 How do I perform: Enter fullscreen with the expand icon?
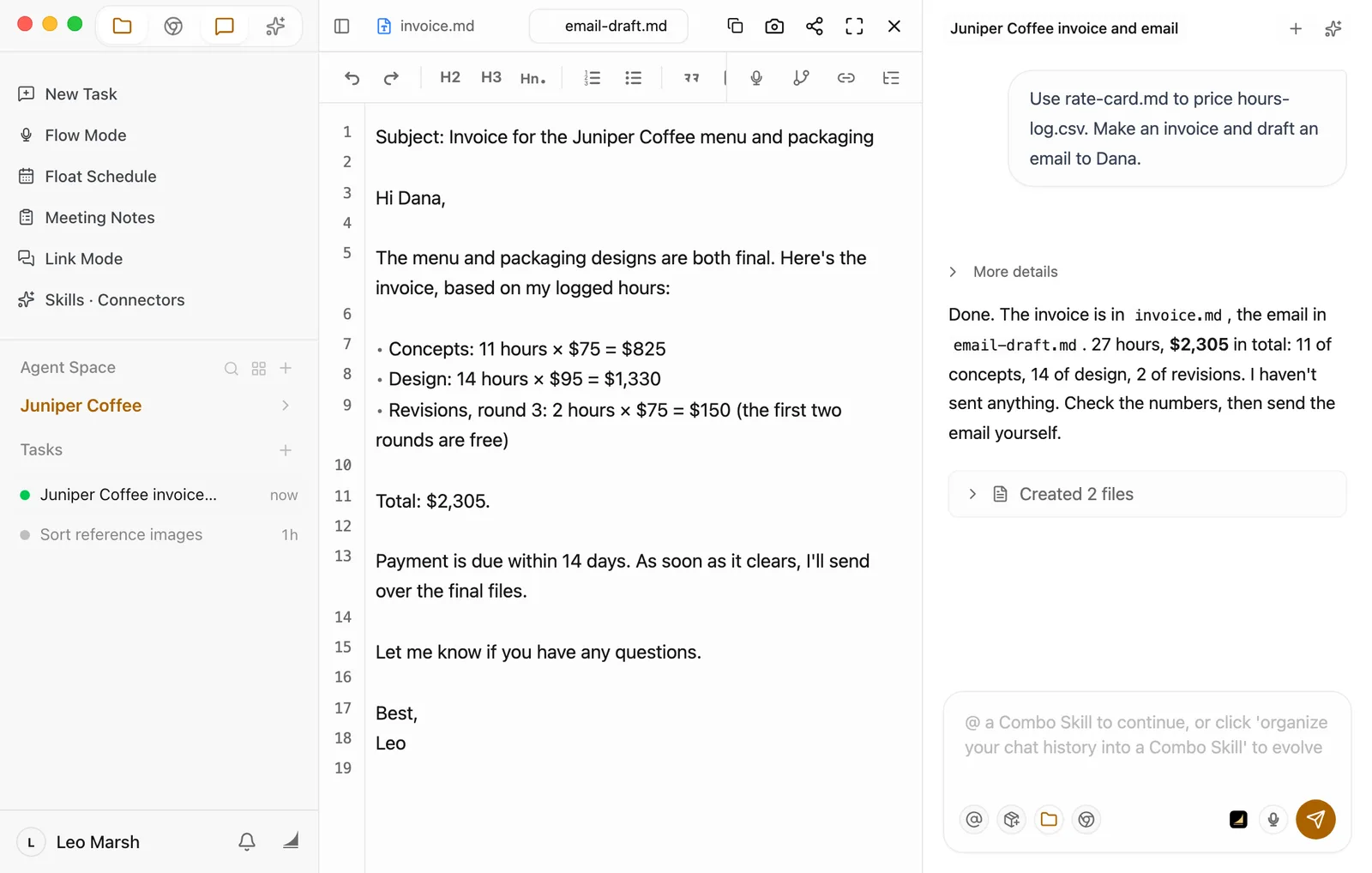tap(854, 26)
